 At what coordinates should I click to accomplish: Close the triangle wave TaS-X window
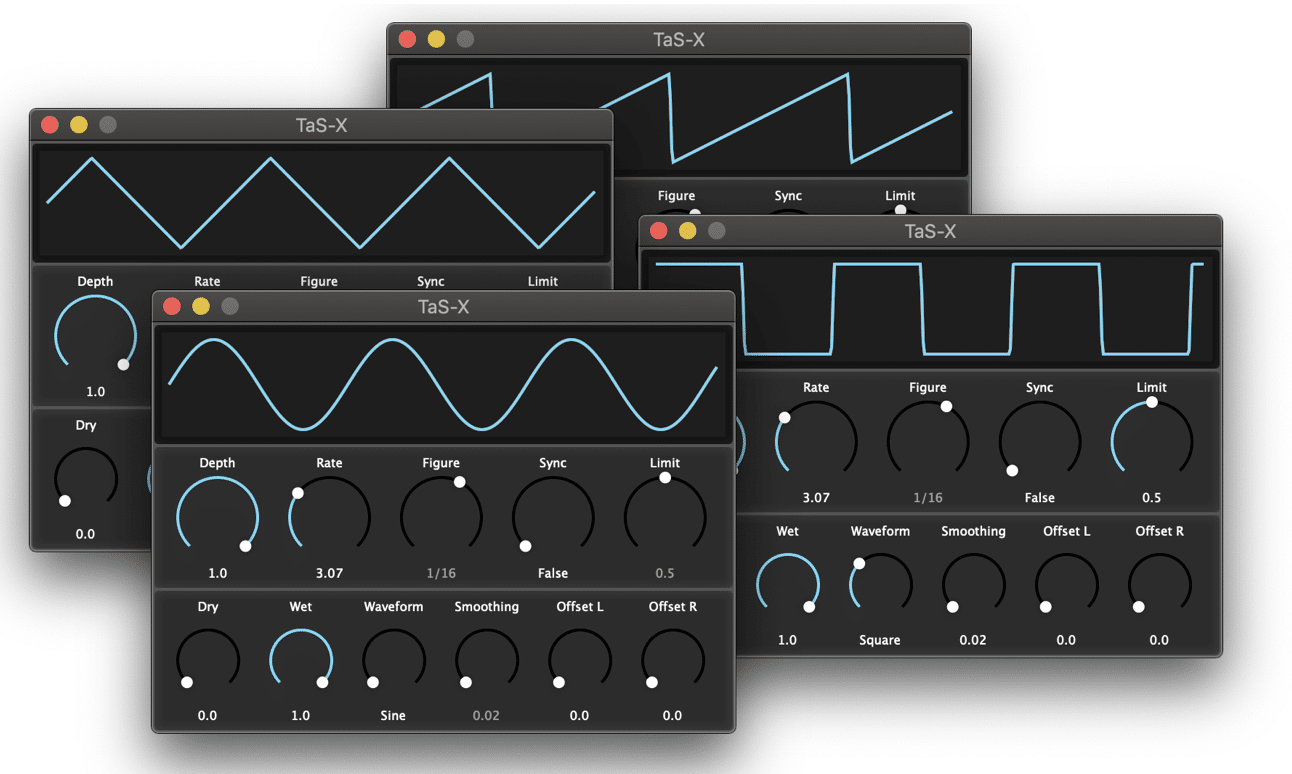click(x=50, y=124)
